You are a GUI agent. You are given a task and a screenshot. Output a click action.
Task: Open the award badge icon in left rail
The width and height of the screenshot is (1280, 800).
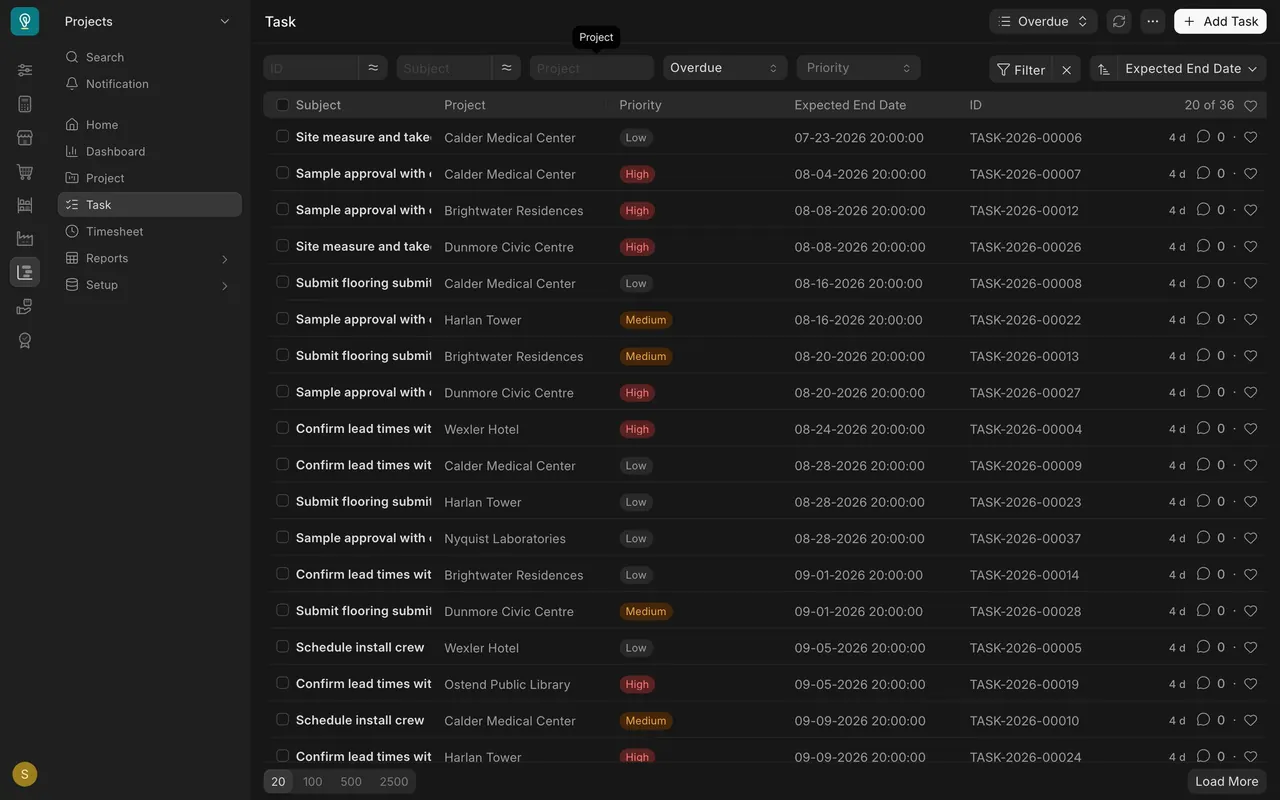pos(25,340)
